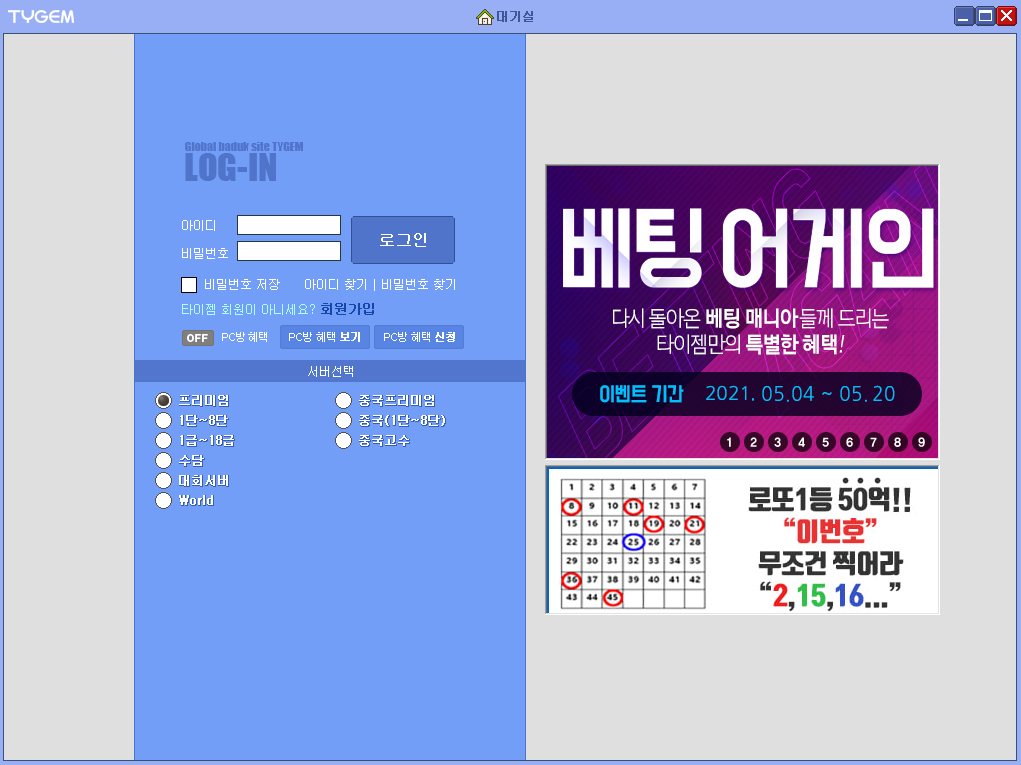Viewport: 1021px width, 765px height.
Task: Click the 로그인 button
Action: pos(403,240)
